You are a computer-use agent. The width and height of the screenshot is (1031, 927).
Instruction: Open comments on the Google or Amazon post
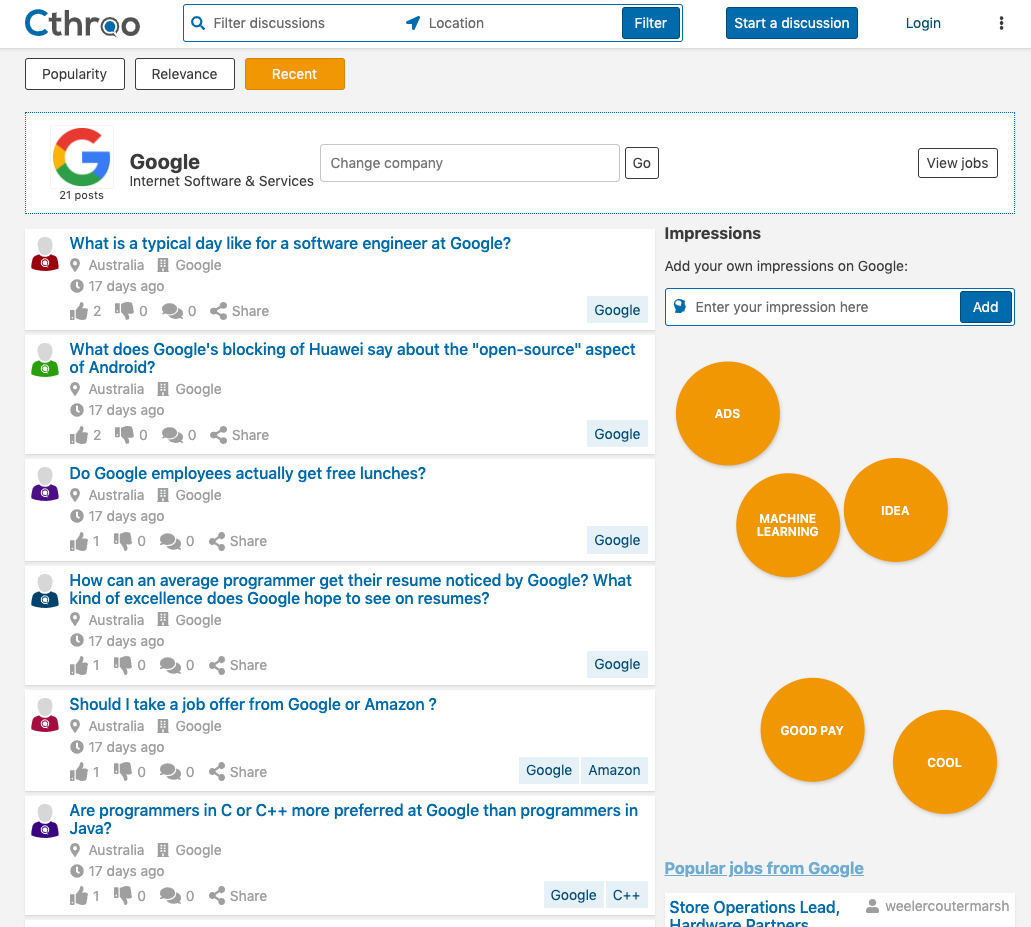click(x=170, y=772)
